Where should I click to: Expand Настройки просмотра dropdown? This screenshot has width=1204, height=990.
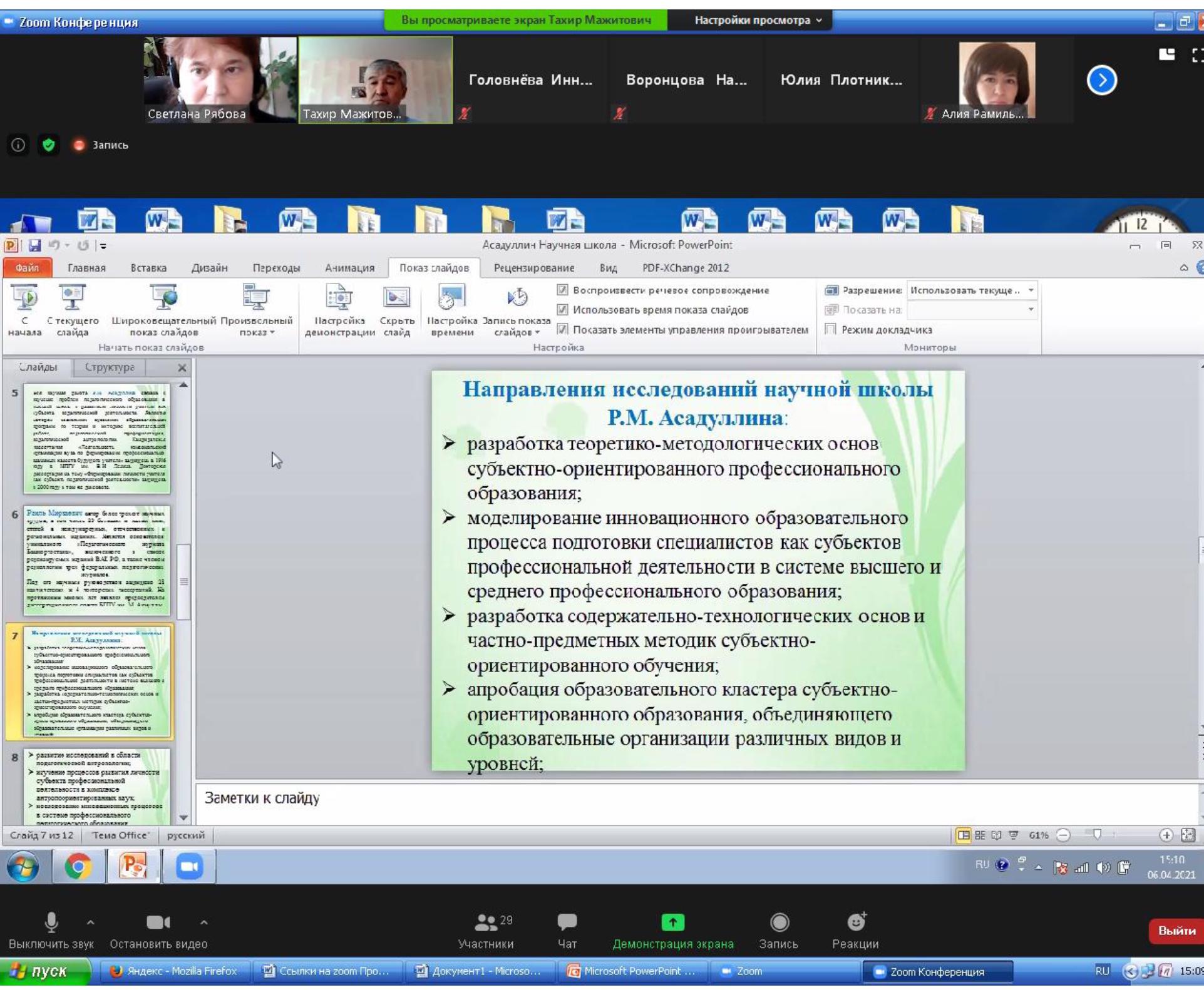(x=758, y=20)
